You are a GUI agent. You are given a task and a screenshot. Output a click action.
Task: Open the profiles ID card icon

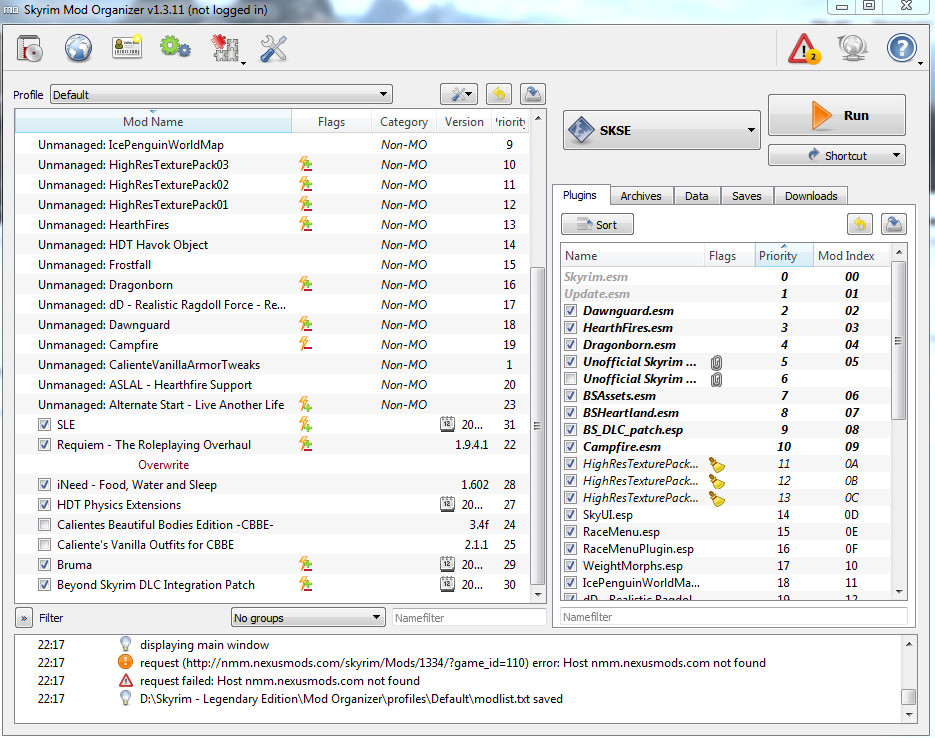127,48
